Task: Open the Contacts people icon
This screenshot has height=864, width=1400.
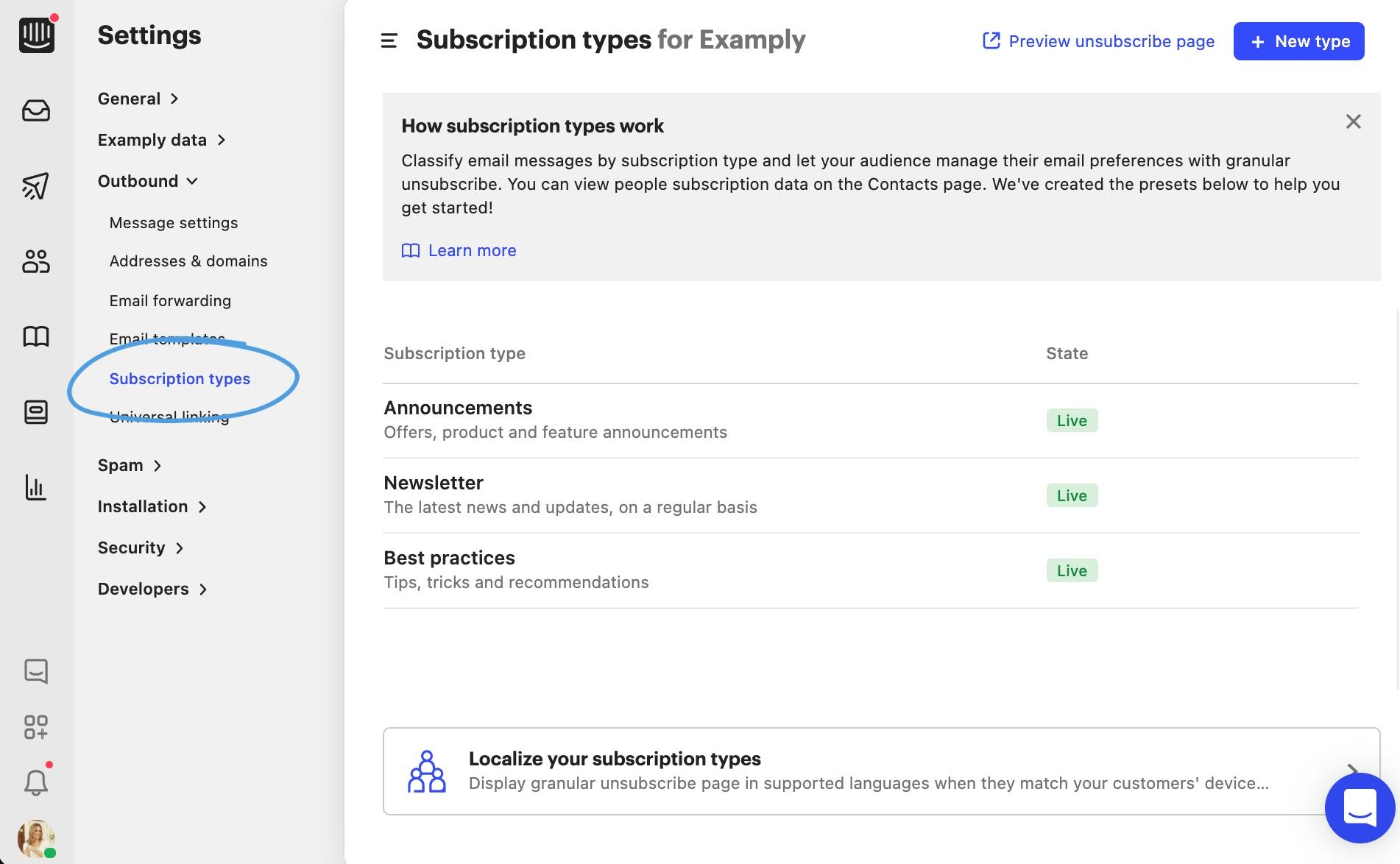Action: click(x=36, y=261)
